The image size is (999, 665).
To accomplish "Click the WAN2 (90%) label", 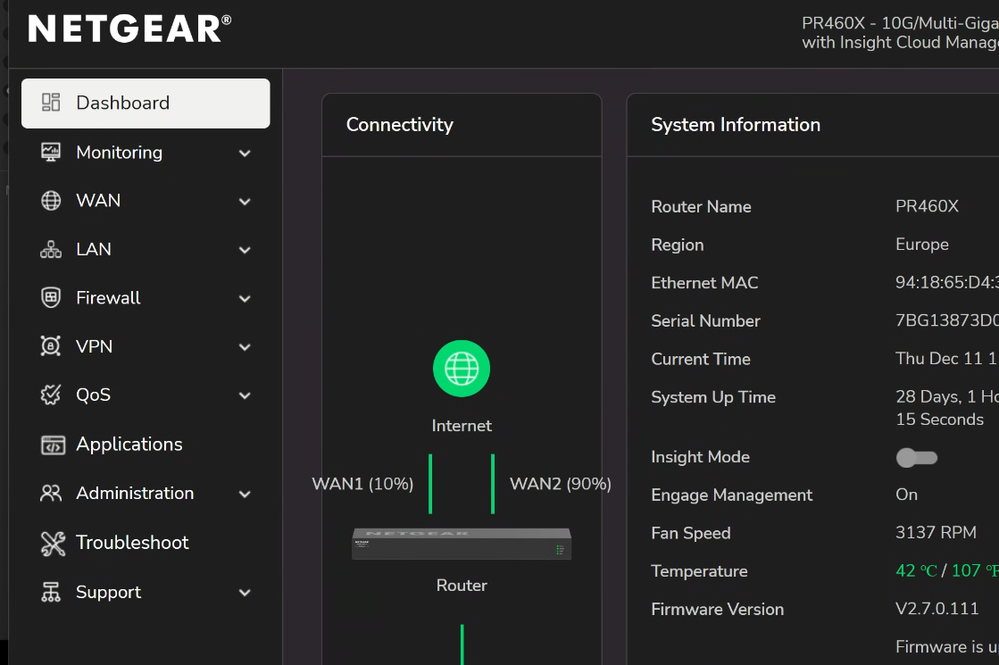I will coord(560,484).
